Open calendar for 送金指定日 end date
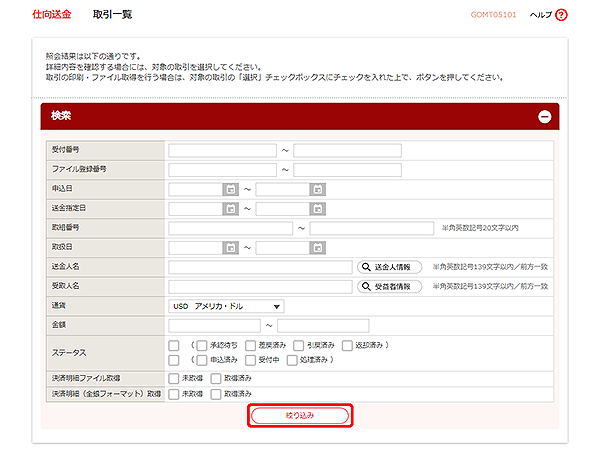 [x=318, y=209]
